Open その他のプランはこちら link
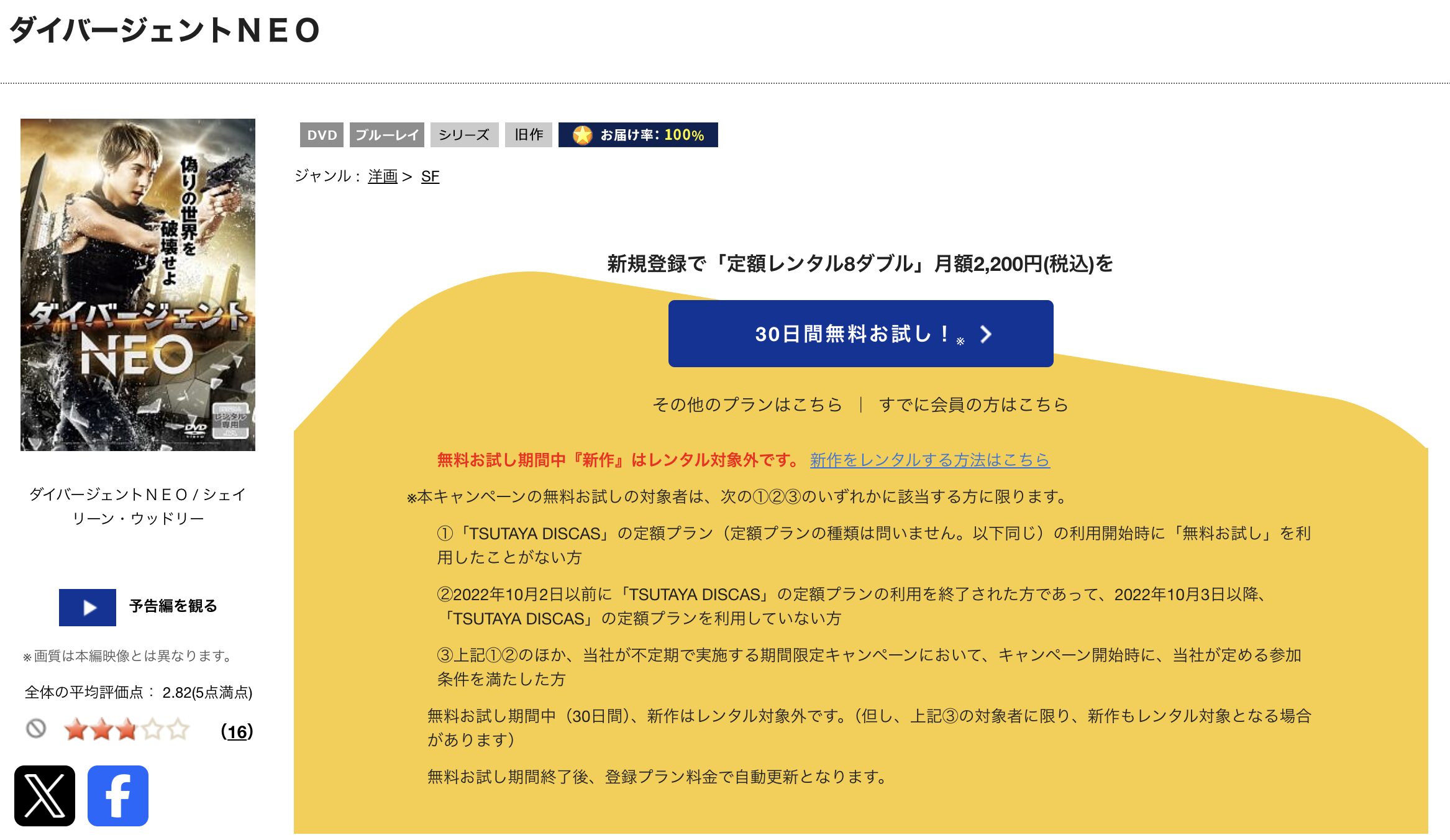The width and height of the screenshot is (1450, 840). pos(747,404)
